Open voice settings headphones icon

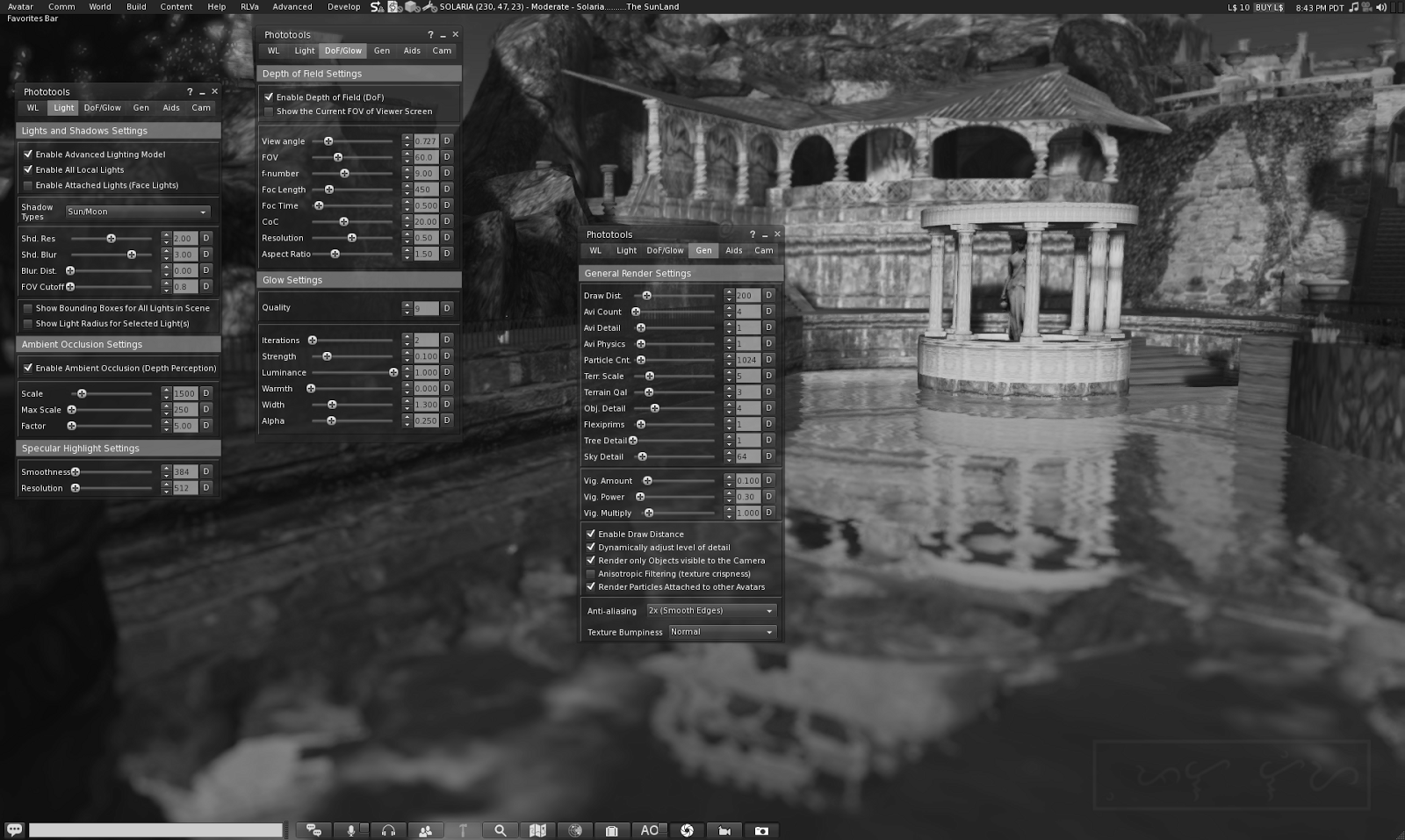click(x=388, y=830)
